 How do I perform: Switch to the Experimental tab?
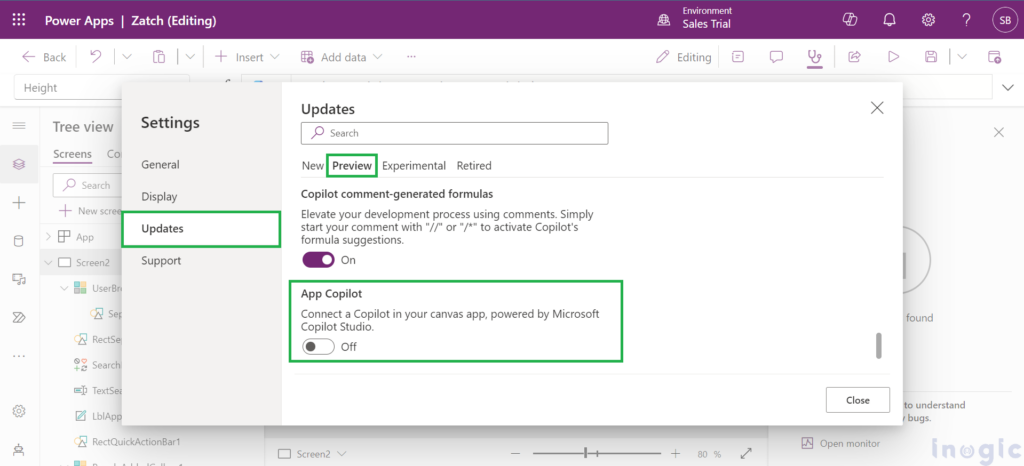tap(414, 165)
